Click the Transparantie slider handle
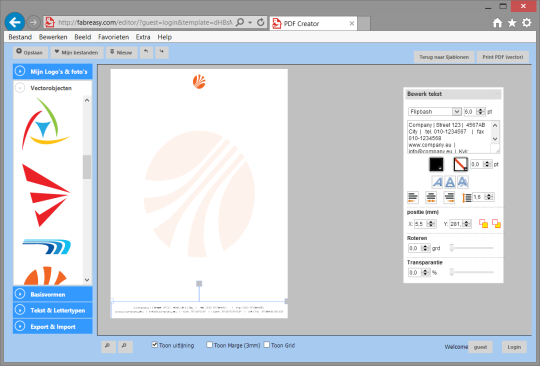Viewport: 540px width, 366px height. [x=452, y=272]
